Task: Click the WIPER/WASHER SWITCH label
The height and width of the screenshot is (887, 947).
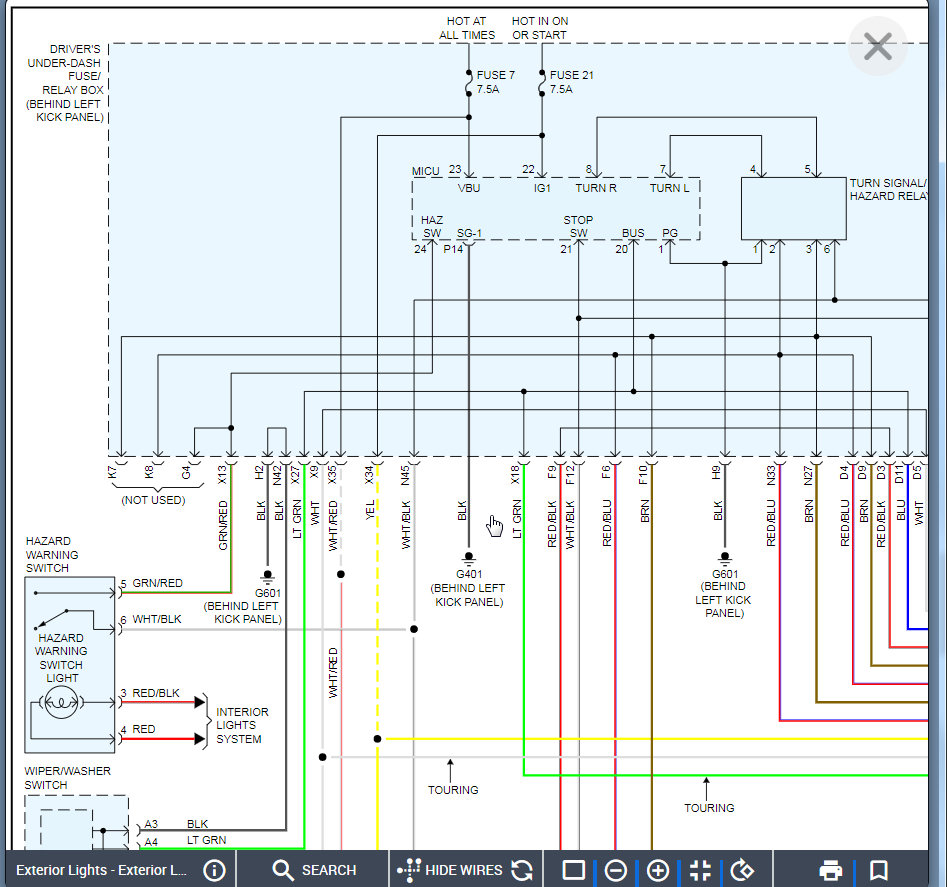Action: 68,778
